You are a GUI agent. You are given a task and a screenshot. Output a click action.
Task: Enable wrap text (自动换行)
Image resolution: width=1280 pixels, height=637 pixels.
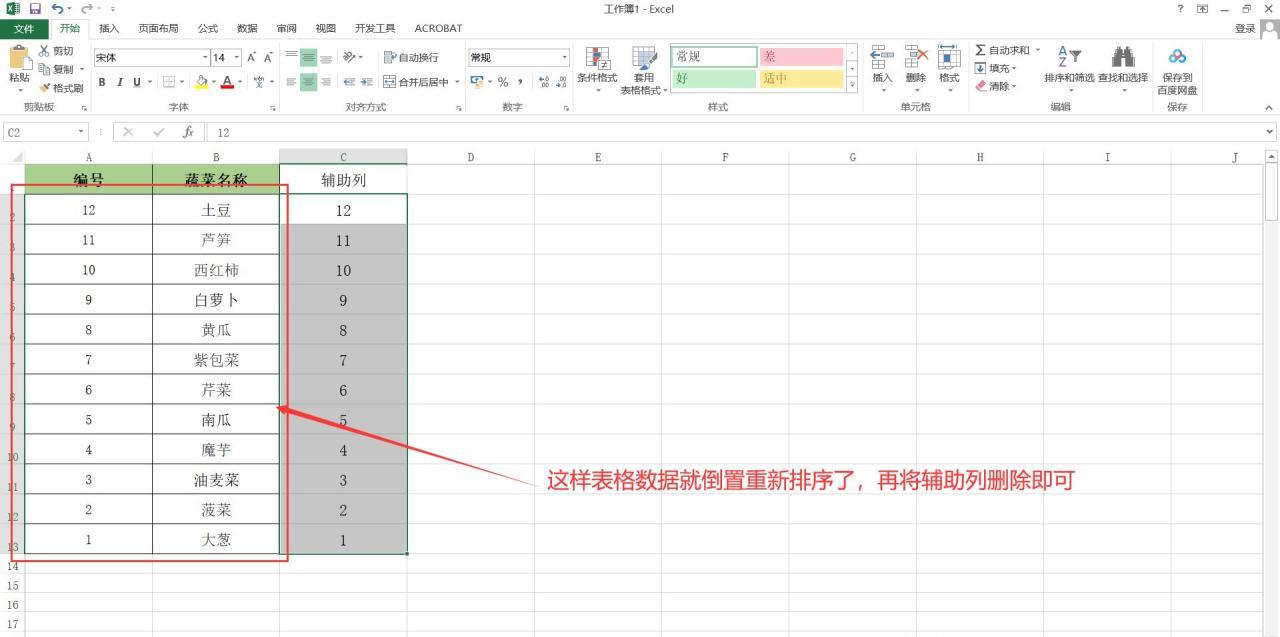(x=411, y=57)
